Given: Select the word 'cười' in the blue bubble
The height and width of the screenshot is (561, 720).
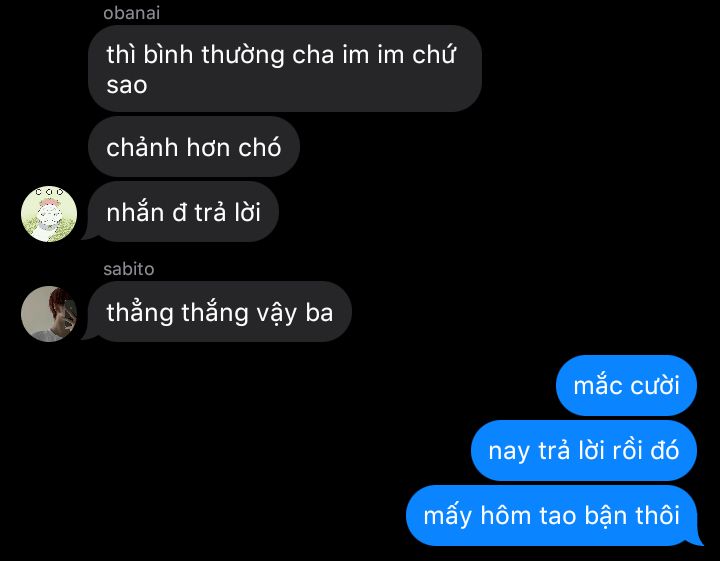Looking at the screenshot, I should pos(654,386).
